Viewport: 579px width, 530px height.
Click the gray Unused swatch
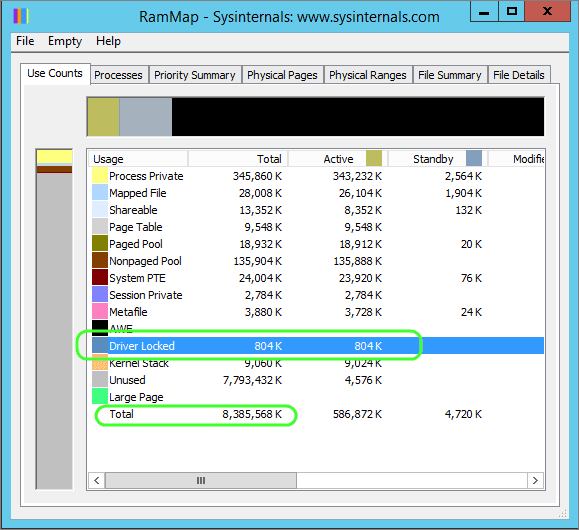pyautogui.click(x=100, y=379)
